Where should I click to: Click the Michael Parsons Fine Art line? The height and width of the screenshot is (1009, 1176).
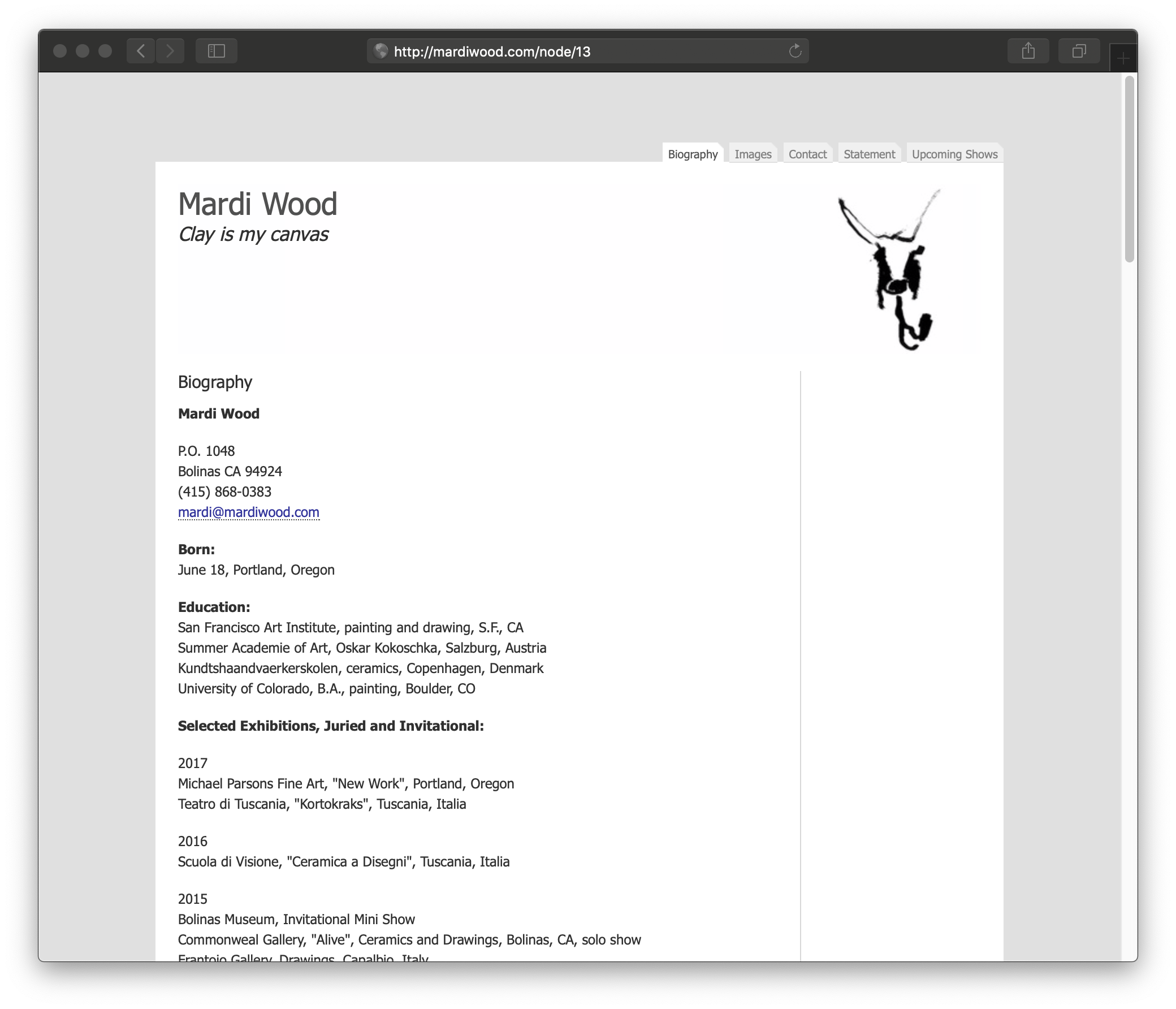[x=345, y=783]
